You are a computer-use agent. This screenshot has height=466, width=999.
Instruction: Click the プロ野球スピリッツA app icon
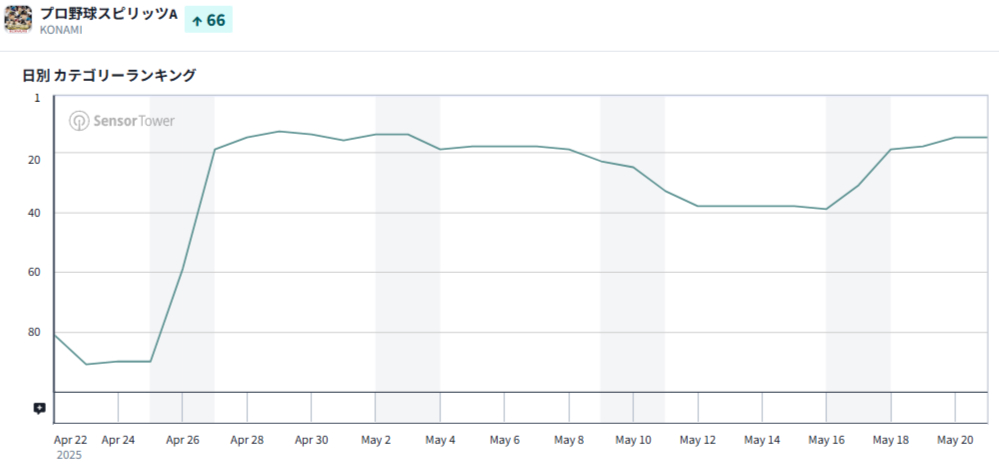[x=18, y=19]
